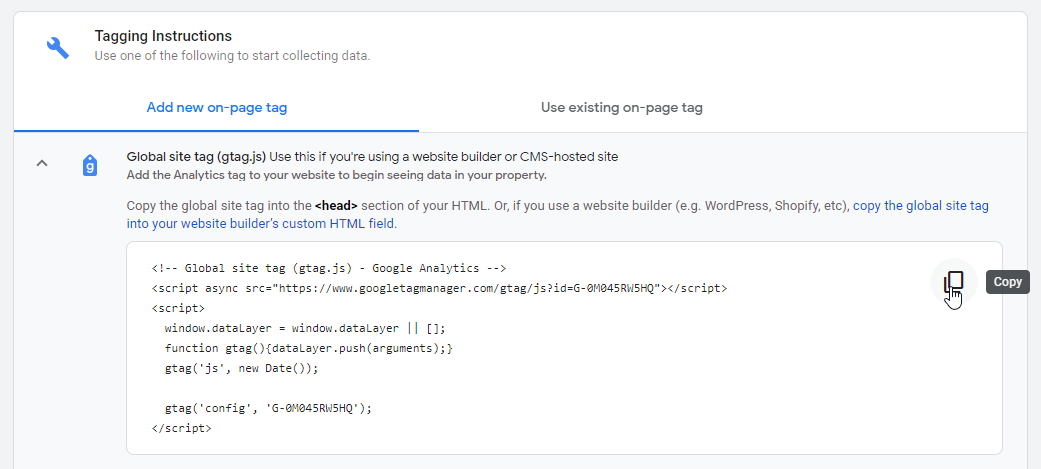Click the Global site tag comment line
This screenshot has height=469, width=1041.
click(329, 268)
